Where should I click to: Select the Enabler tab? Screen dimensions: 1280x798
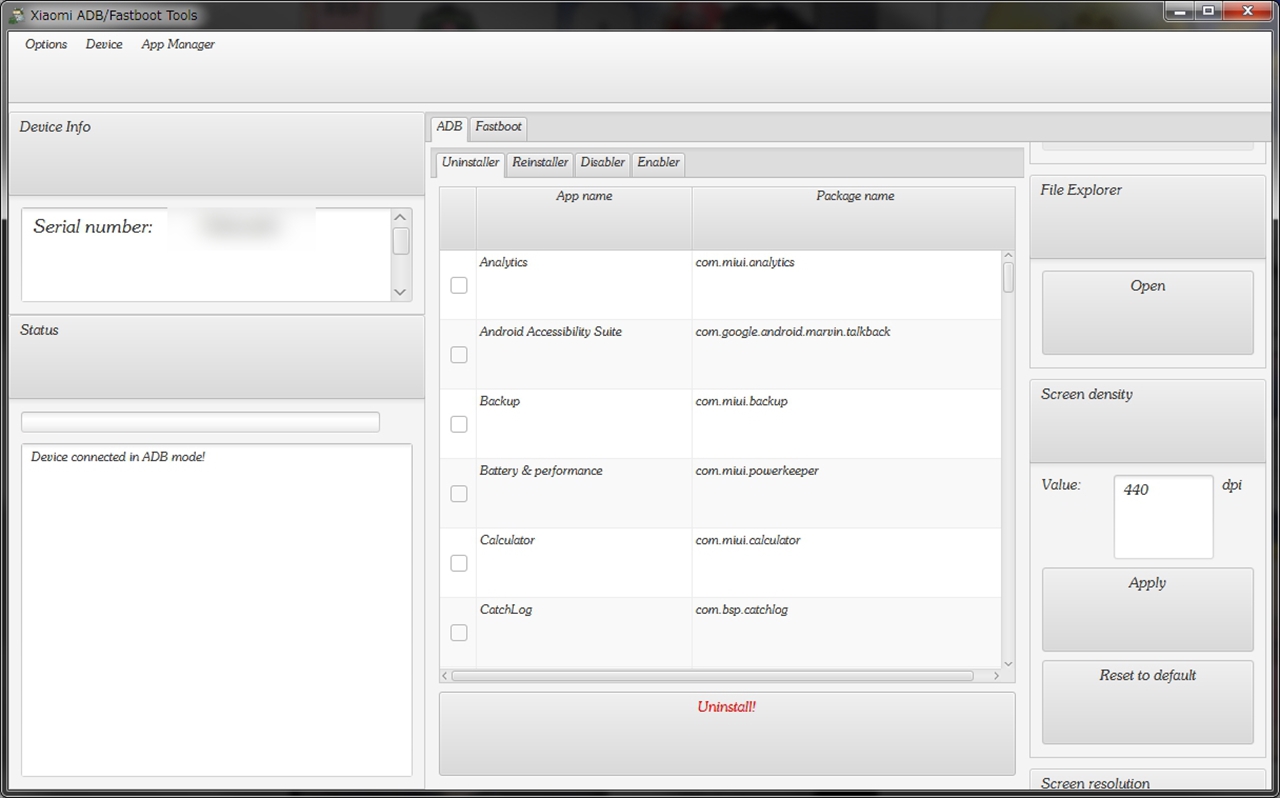tap(658, 163)
